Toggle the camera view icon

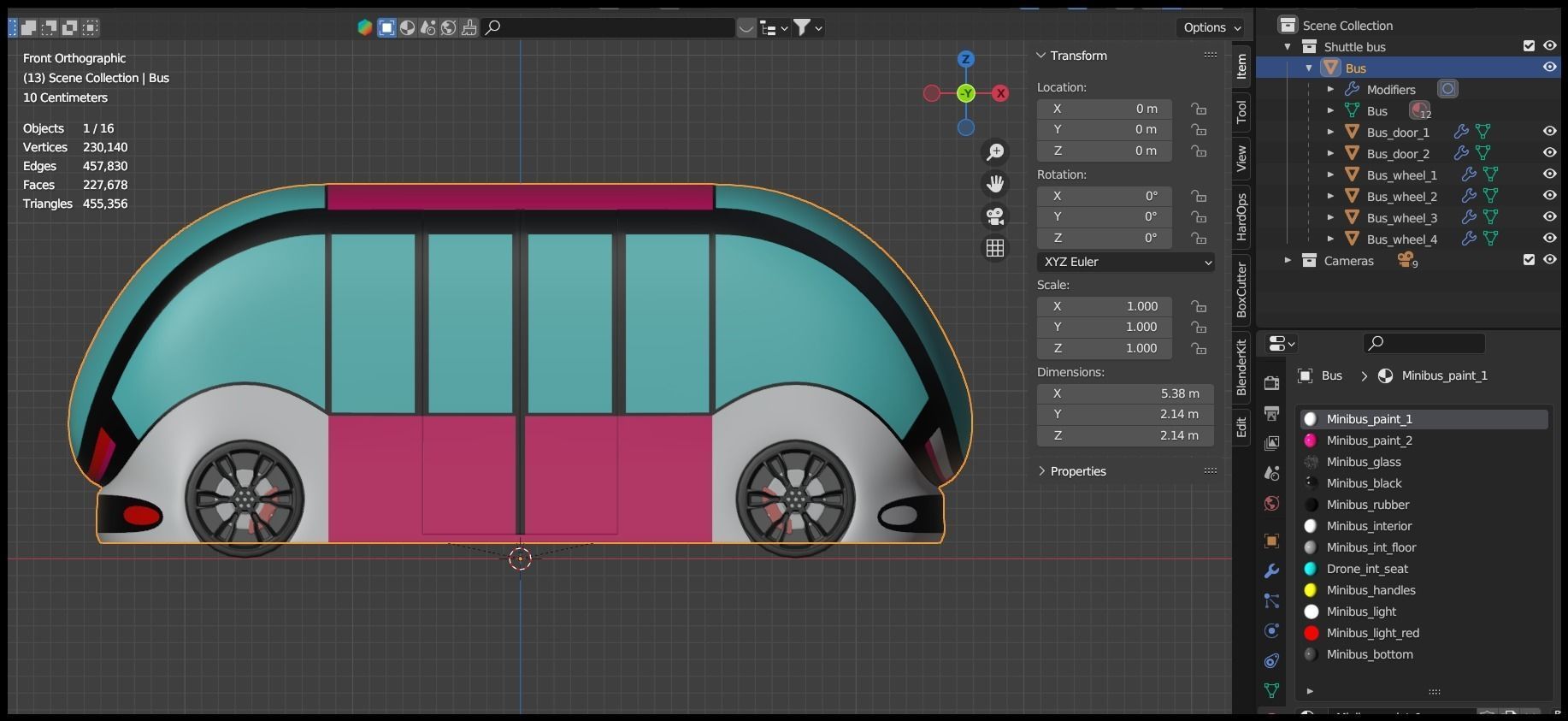995,216
